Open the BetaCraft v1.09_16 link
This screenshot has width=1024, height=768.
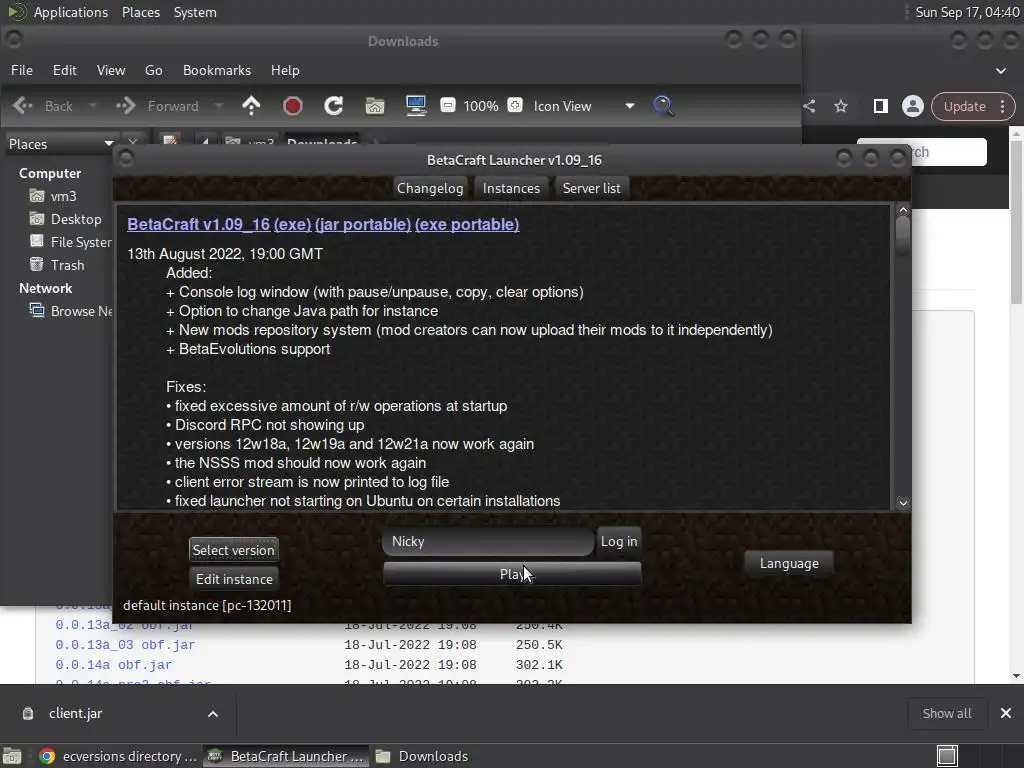(199, 224)
